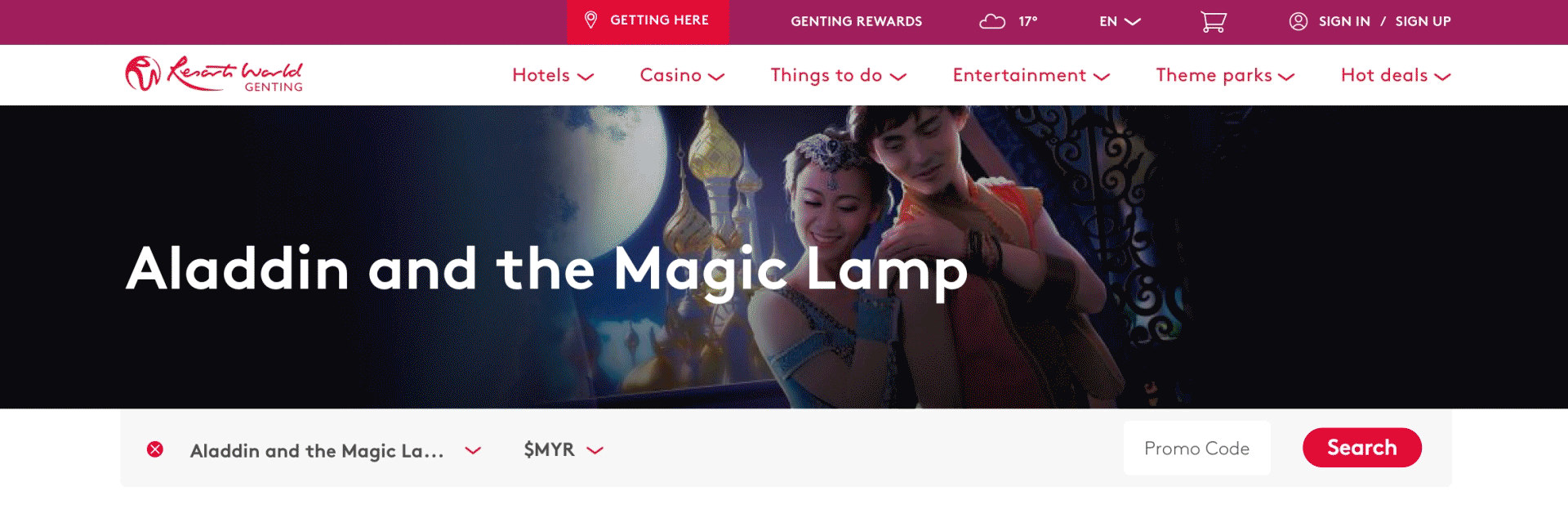Screen dimensions: 1568x509
Task: Open the Hotels menu
Action: point(553,75)
